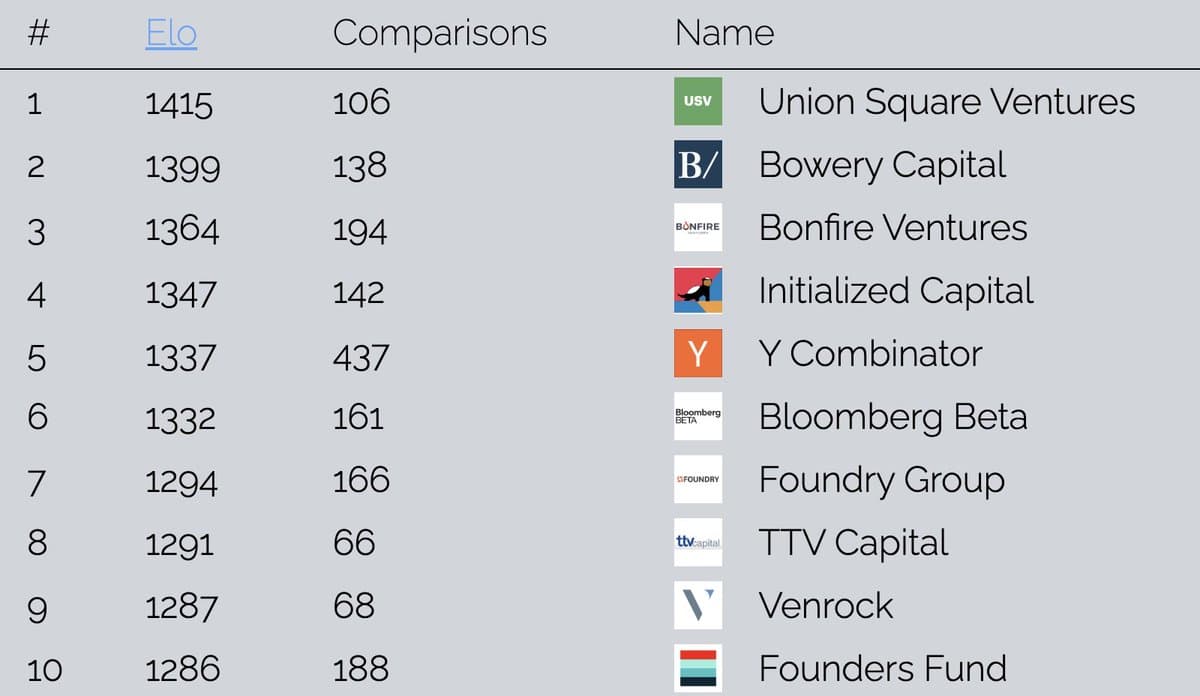
Task: Open the Union Square Ventures name
Action: pos(947,102)
